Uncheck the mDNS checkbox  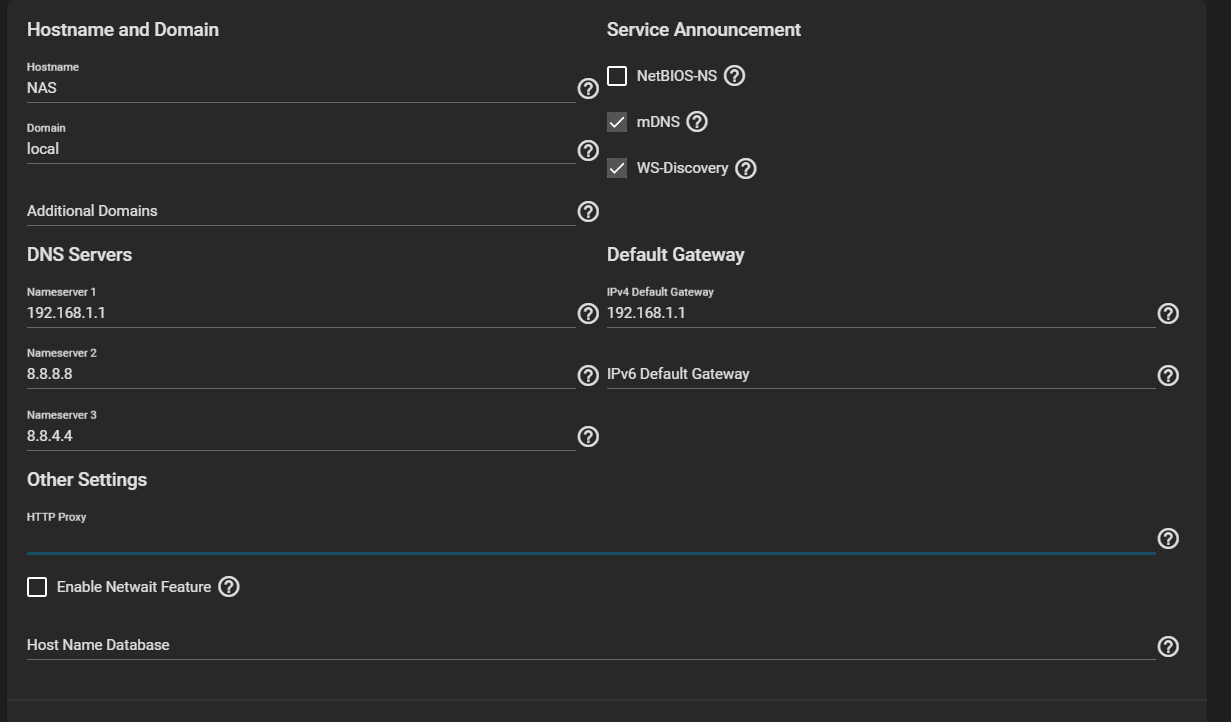(x=617, y=122)
